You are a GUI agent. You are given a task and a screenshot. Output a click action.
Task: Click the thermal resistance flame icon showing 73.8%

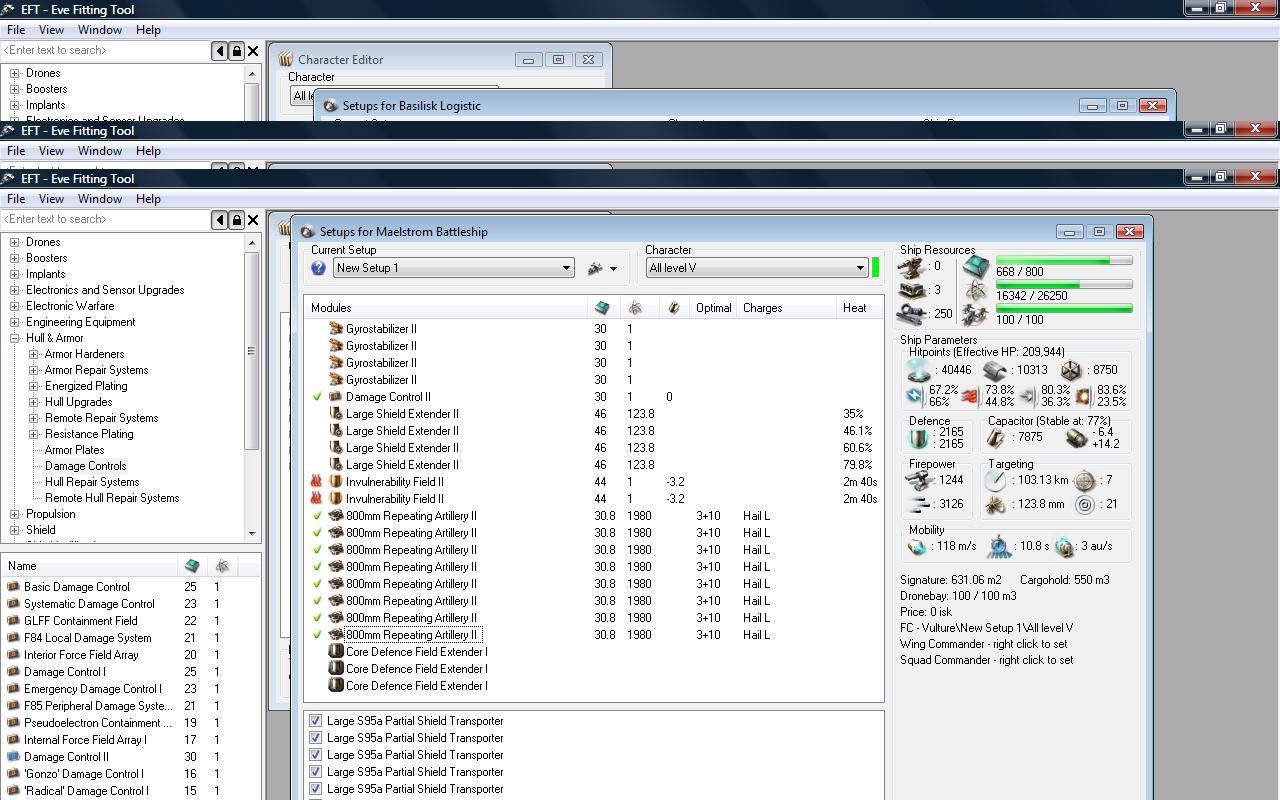(x=972, y=396)
